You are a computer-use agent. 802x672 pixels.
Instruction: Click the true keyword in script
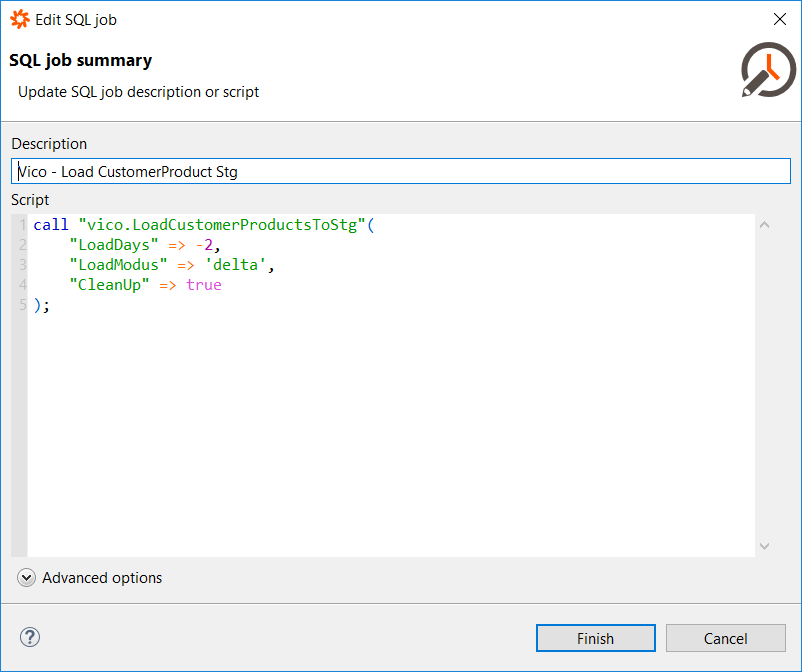tap(204, 285)
